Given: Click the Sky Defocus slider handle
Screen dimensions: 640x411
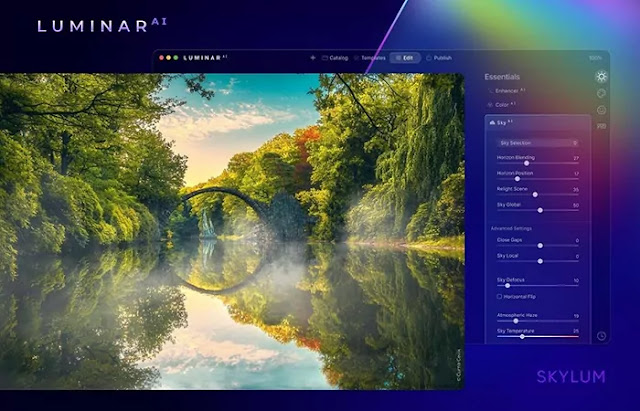Looking at the screenshot, I should (x=507, y=286).
